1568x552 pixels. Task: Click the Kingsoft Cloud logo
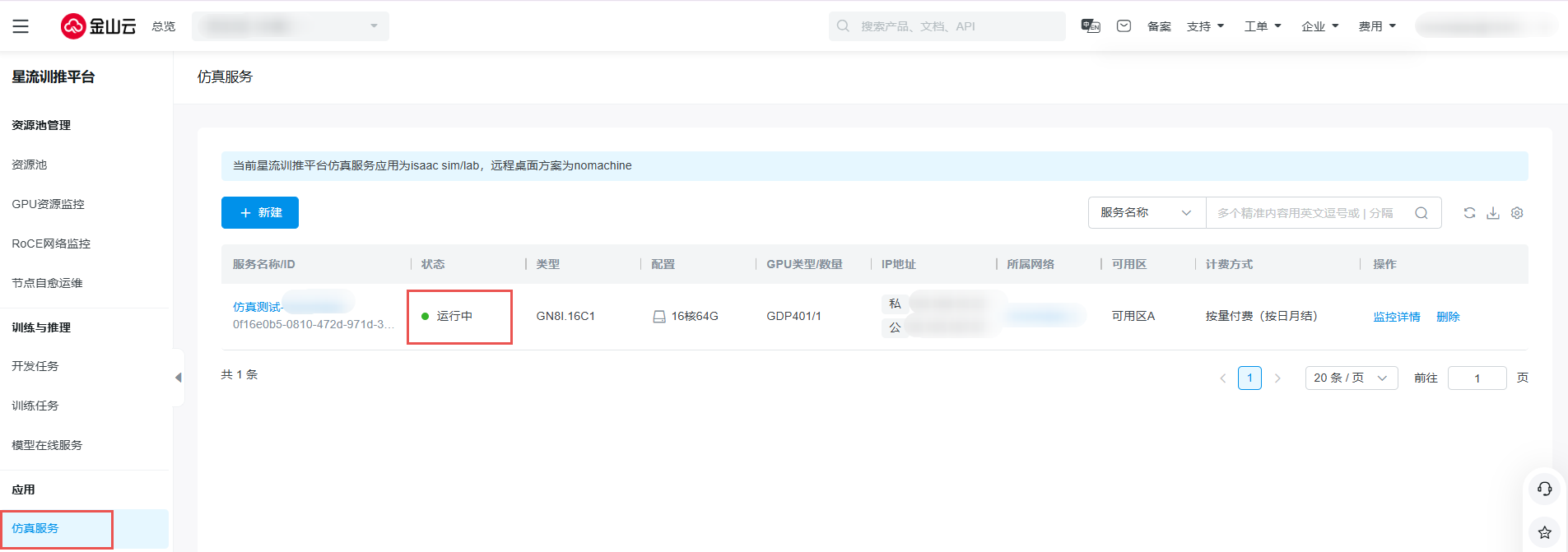(98, 26)
